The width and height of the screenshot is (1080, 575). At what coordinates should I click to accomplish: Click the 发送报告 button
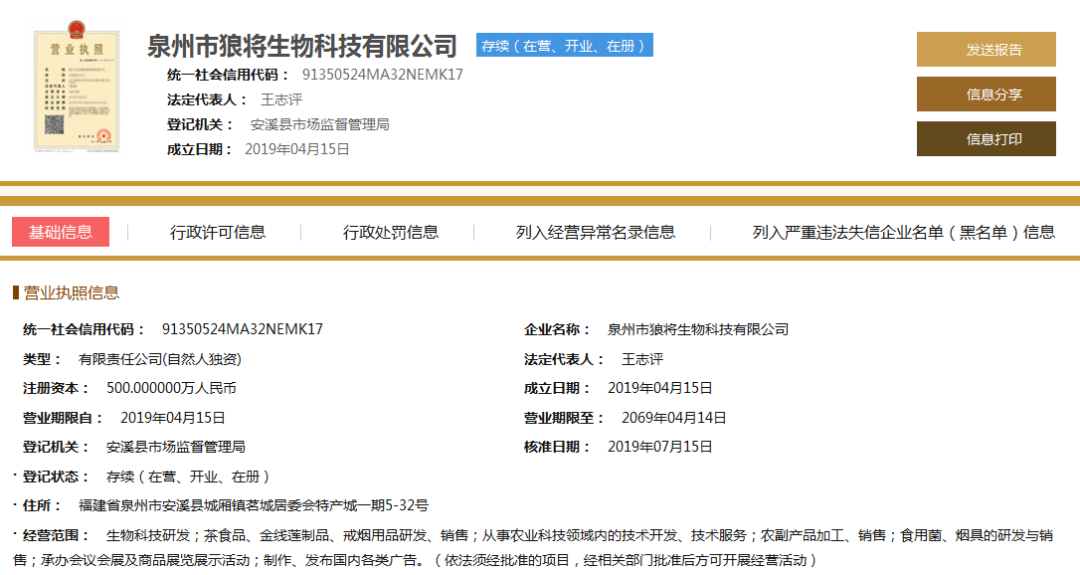click(x=985, y=49)
